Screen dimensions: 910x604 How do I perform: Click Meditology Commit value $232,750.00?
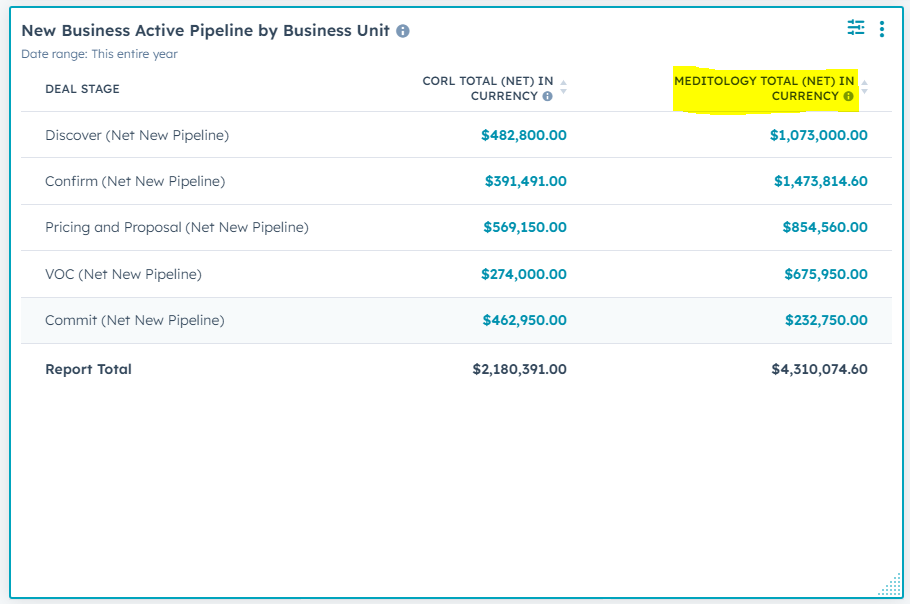click(x=825, y=320)
